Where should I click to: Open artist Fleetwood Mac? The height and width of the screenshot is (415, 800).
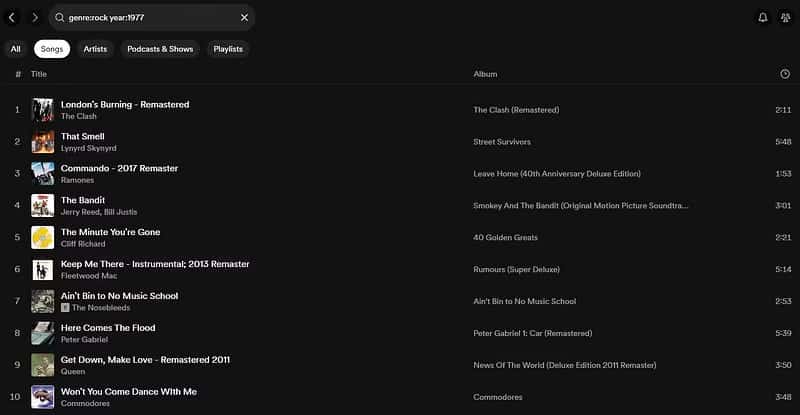point(89,276)
